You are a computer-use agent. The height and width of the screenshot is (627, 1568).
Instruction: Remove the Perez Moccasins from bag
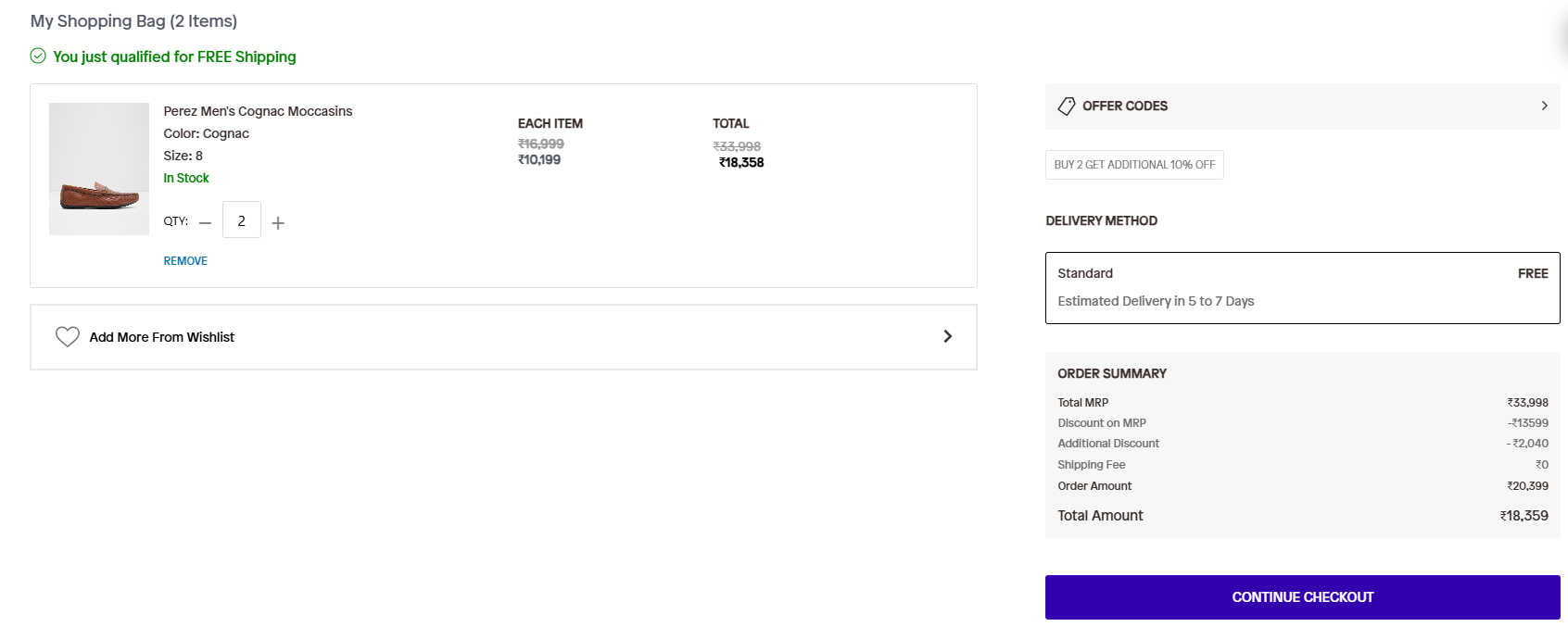(185, 261)
